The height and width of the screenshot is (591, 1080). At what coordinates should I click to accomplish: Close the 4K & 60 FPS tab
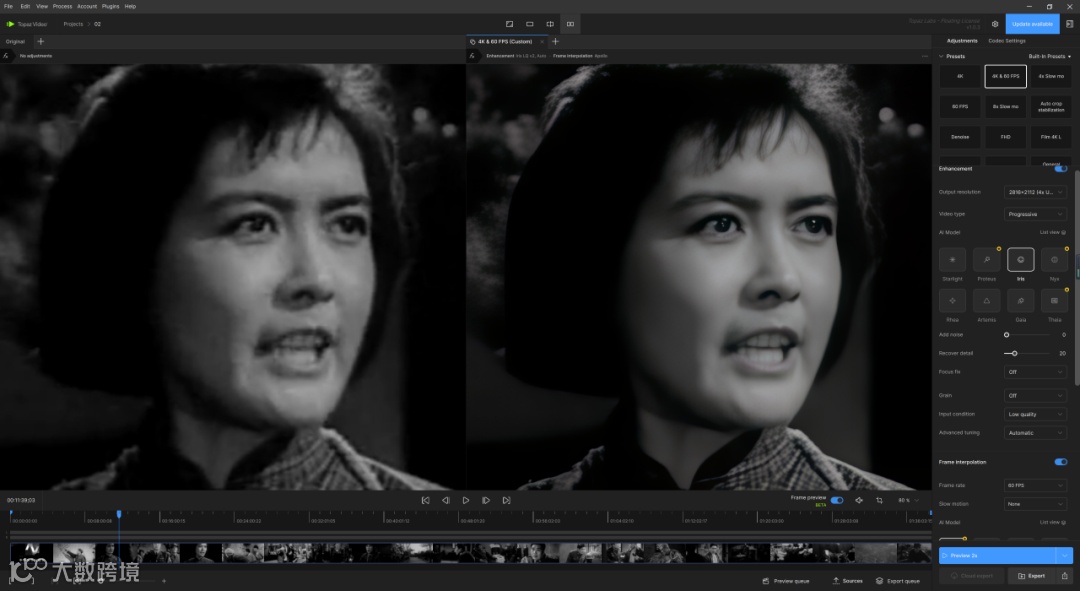click(542, 41)
